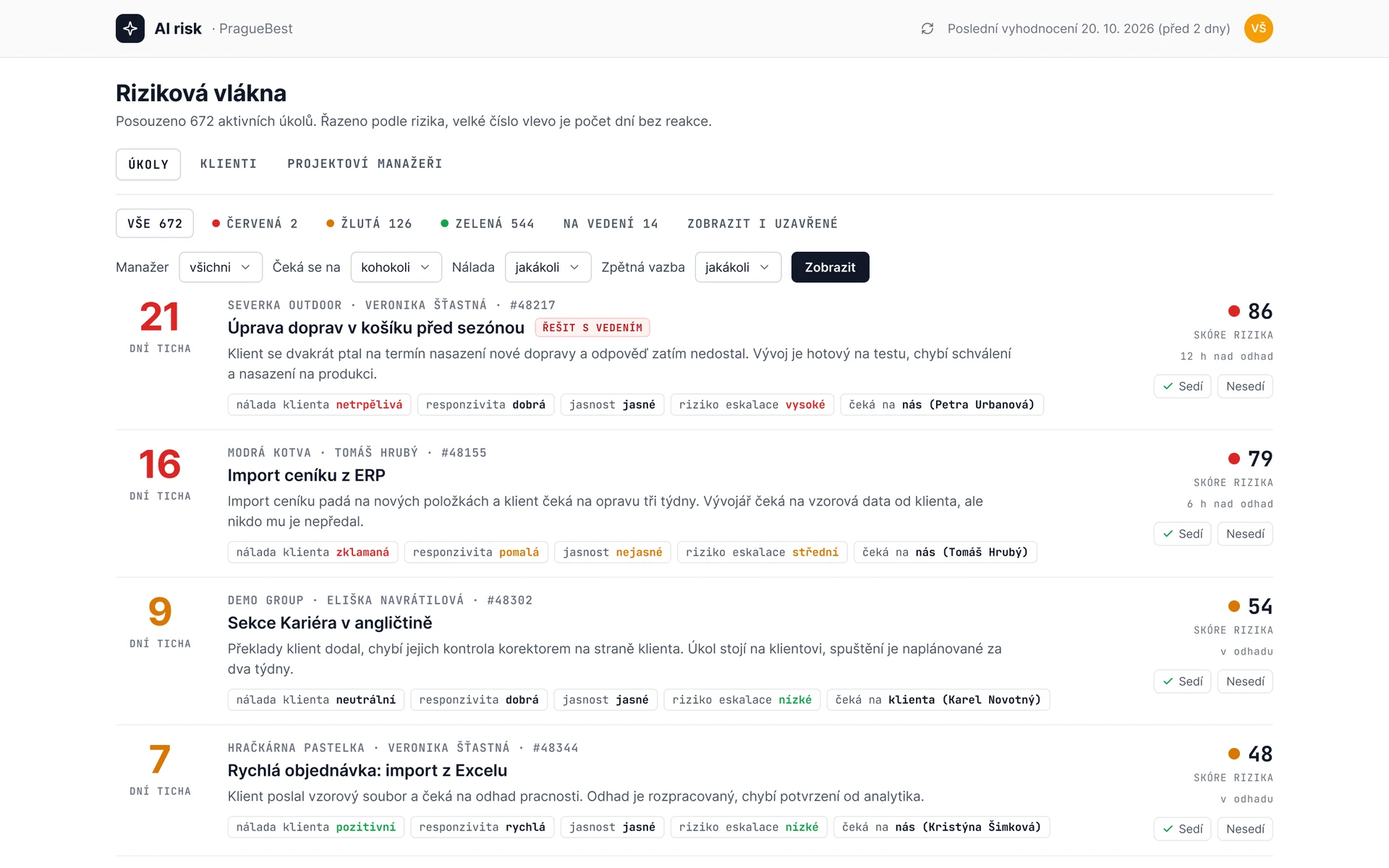Click the AI risk sparkle logo icon
This screenshot has width=1389, height=868.
click(x=130, y=28)
